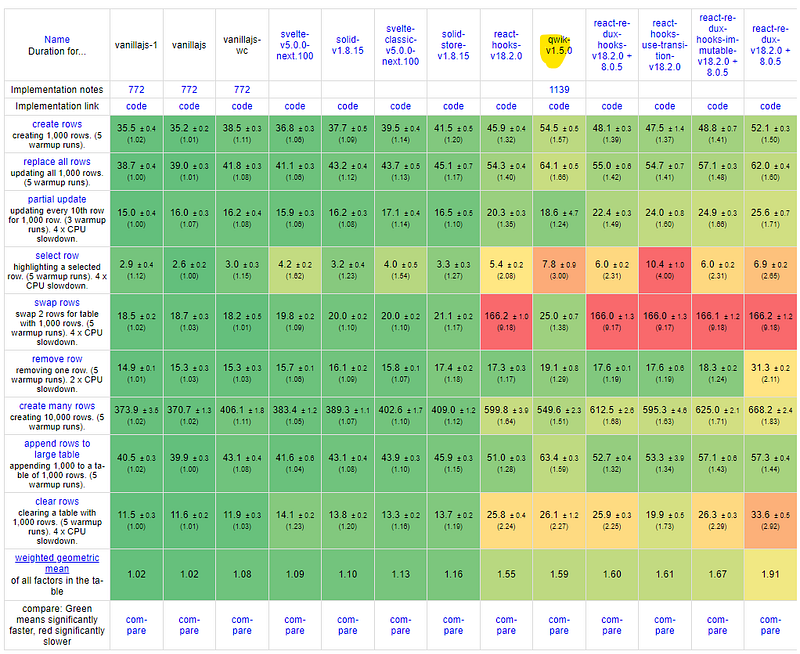Open the select row benchmark link
Image resolution: width=800 pixels, height=654 pixels.
[x=57, y=256]
